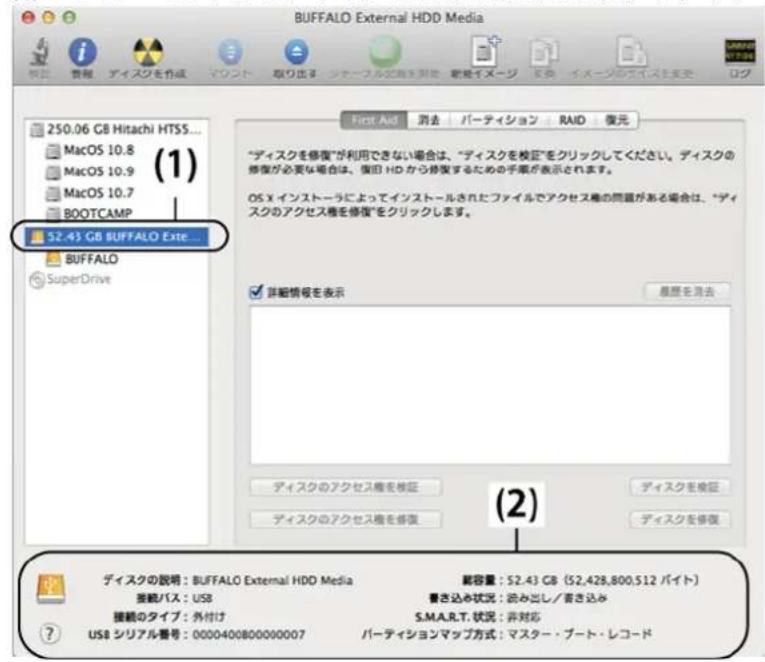
Task: Zoom the window with the green button
Action: pyautogui.click(x=70, y=18)
